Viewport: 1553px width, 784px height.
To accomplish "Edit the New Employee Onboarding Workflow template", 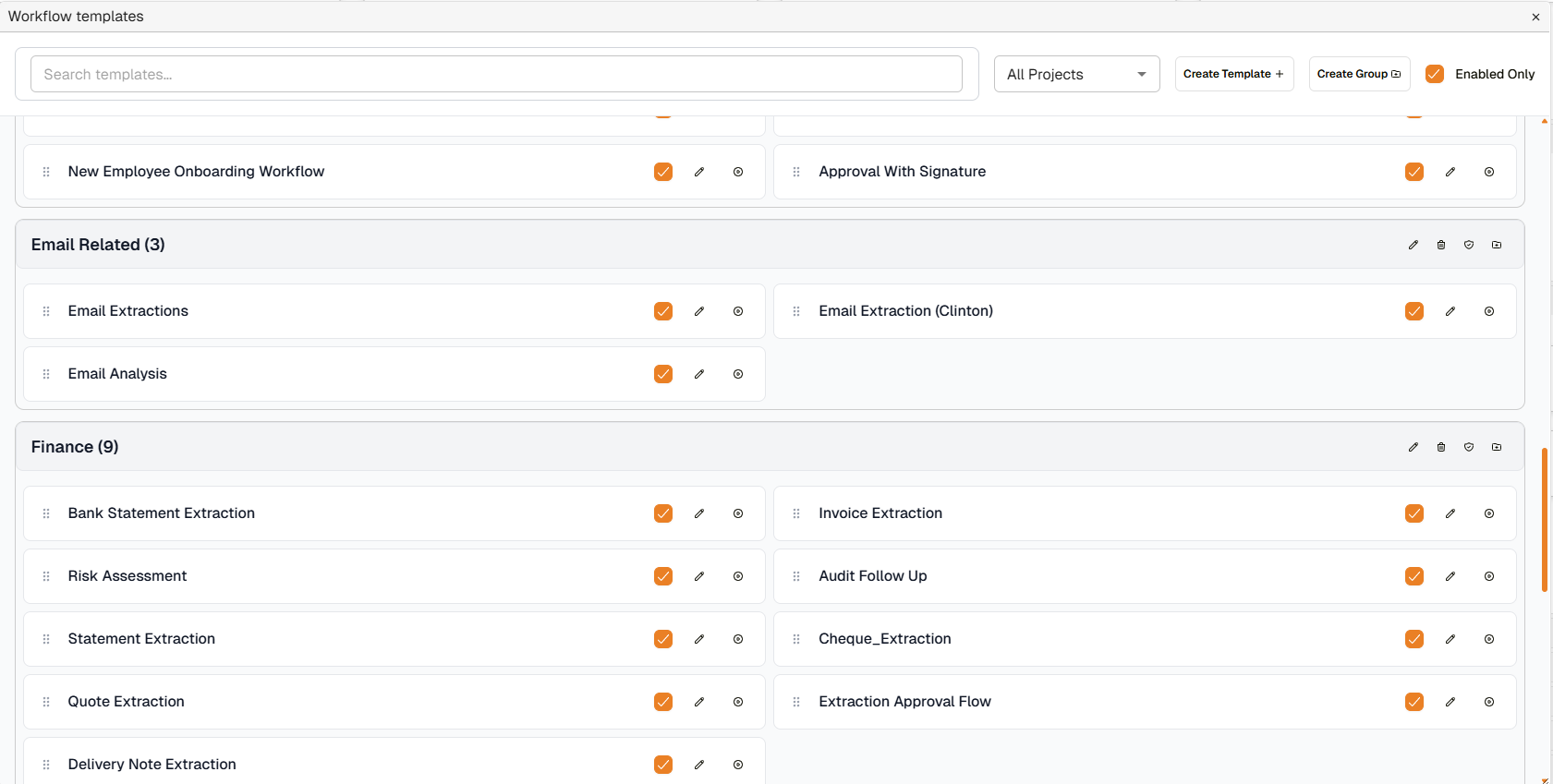I will click(x=699, y=172).
